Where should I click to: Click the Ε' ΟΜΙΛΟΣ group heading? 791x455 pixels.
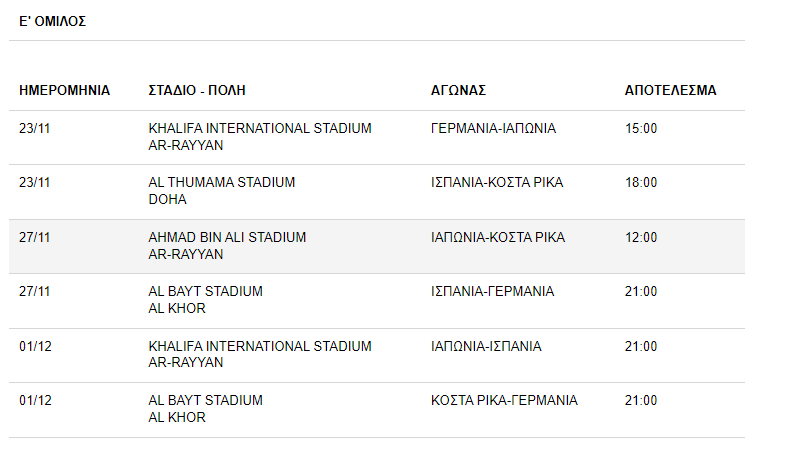(52, 21)
